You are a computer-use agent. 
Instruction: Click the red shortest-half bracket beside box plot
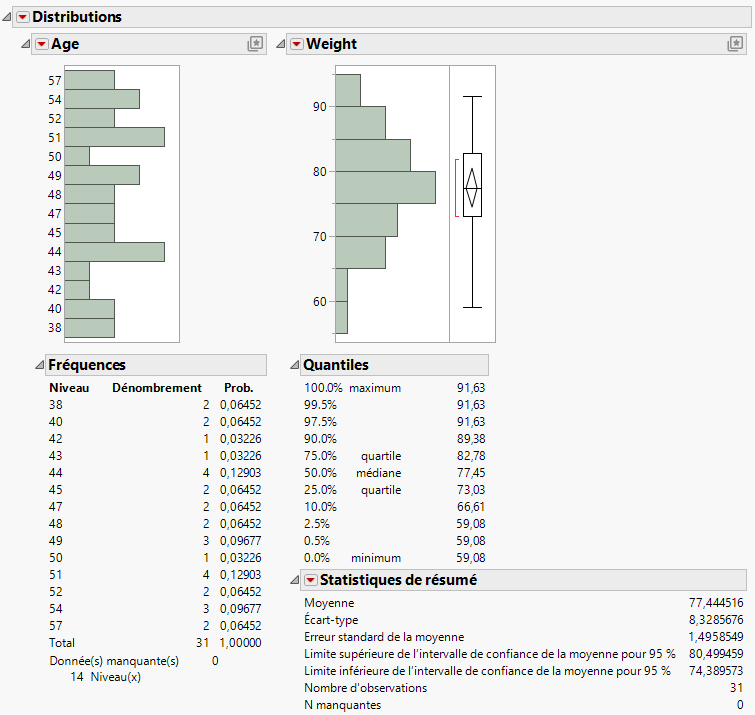click(456, 188)
